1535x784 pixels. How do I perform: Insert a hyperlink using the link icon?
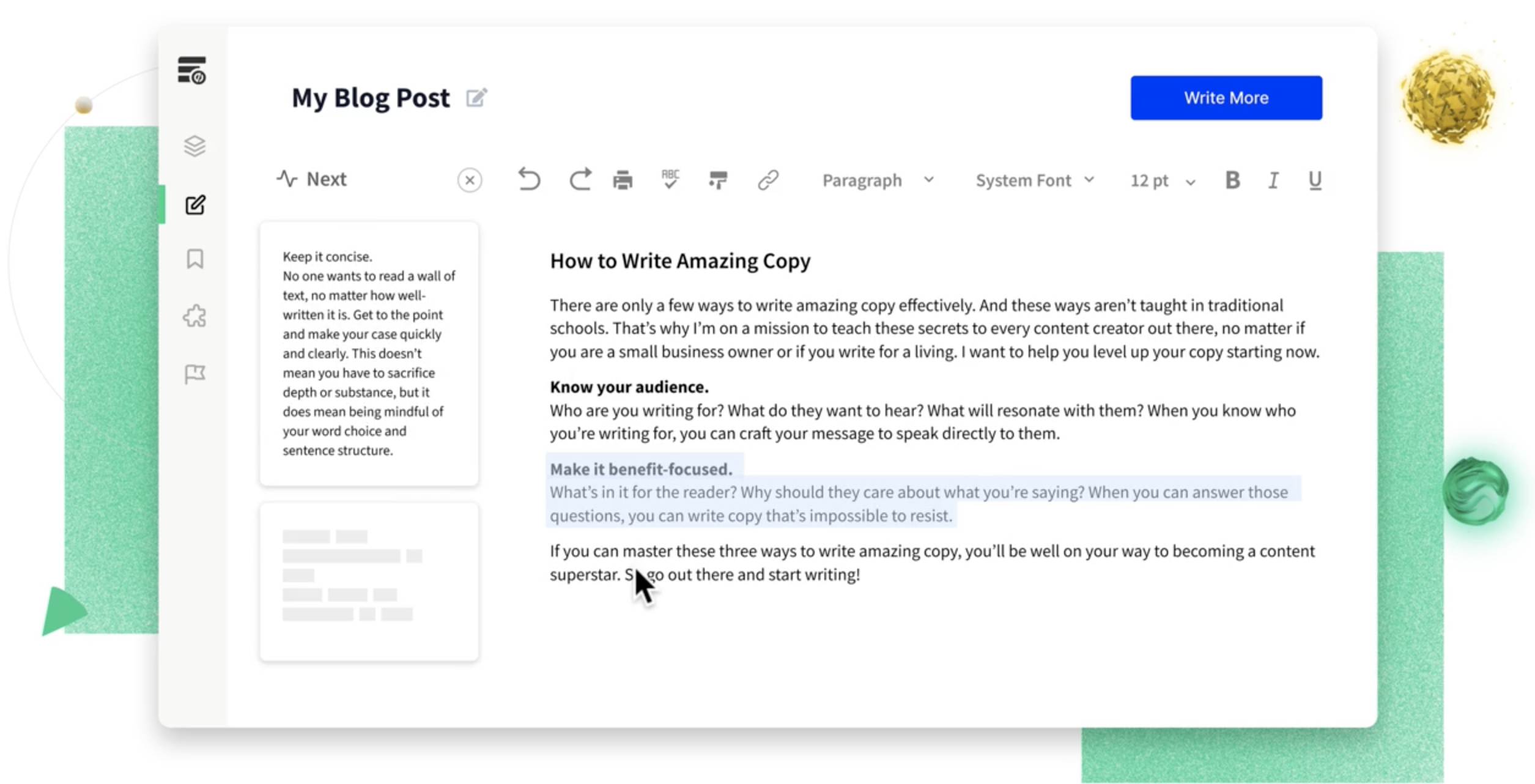click(x=767, y=179)
